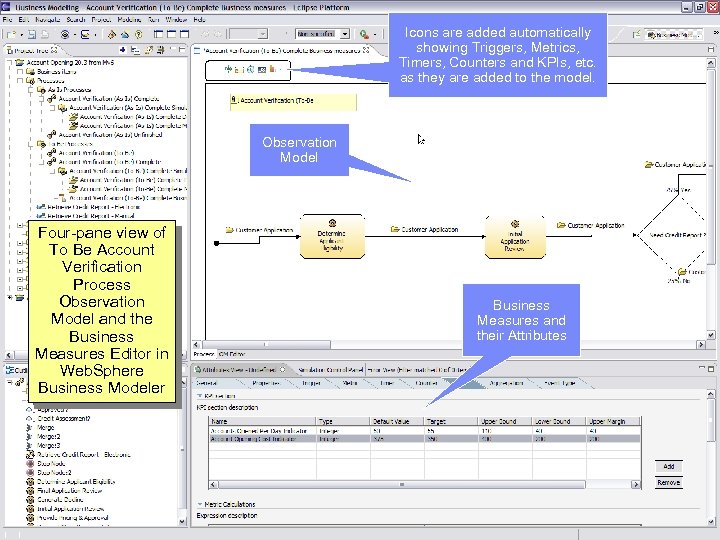Click the diagram vertical scrollbar down arrow
The image size is (720, 540).
point(711,335)
